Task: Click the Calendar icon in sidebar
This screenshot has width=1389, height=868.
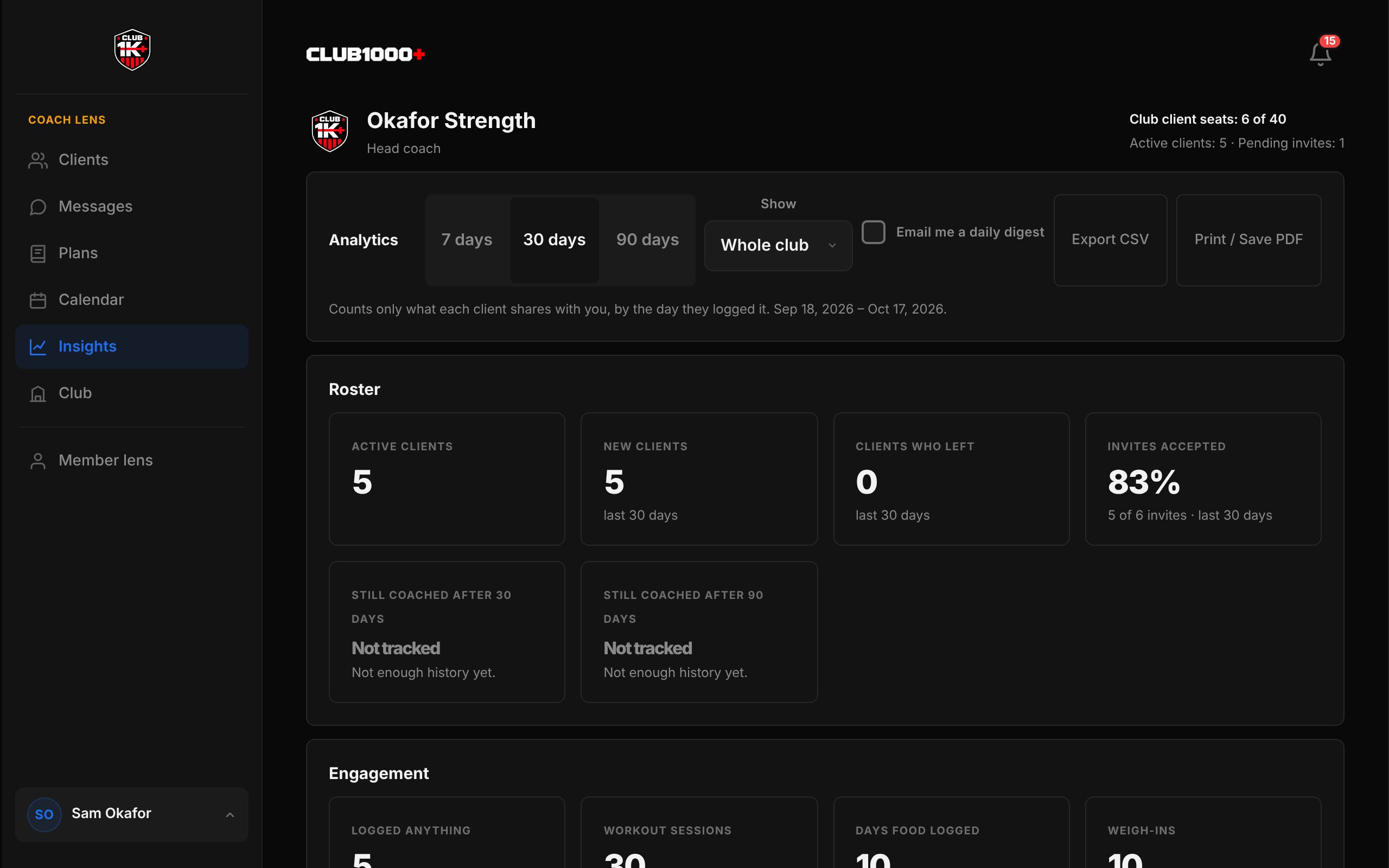Action: tap(38, 300)
